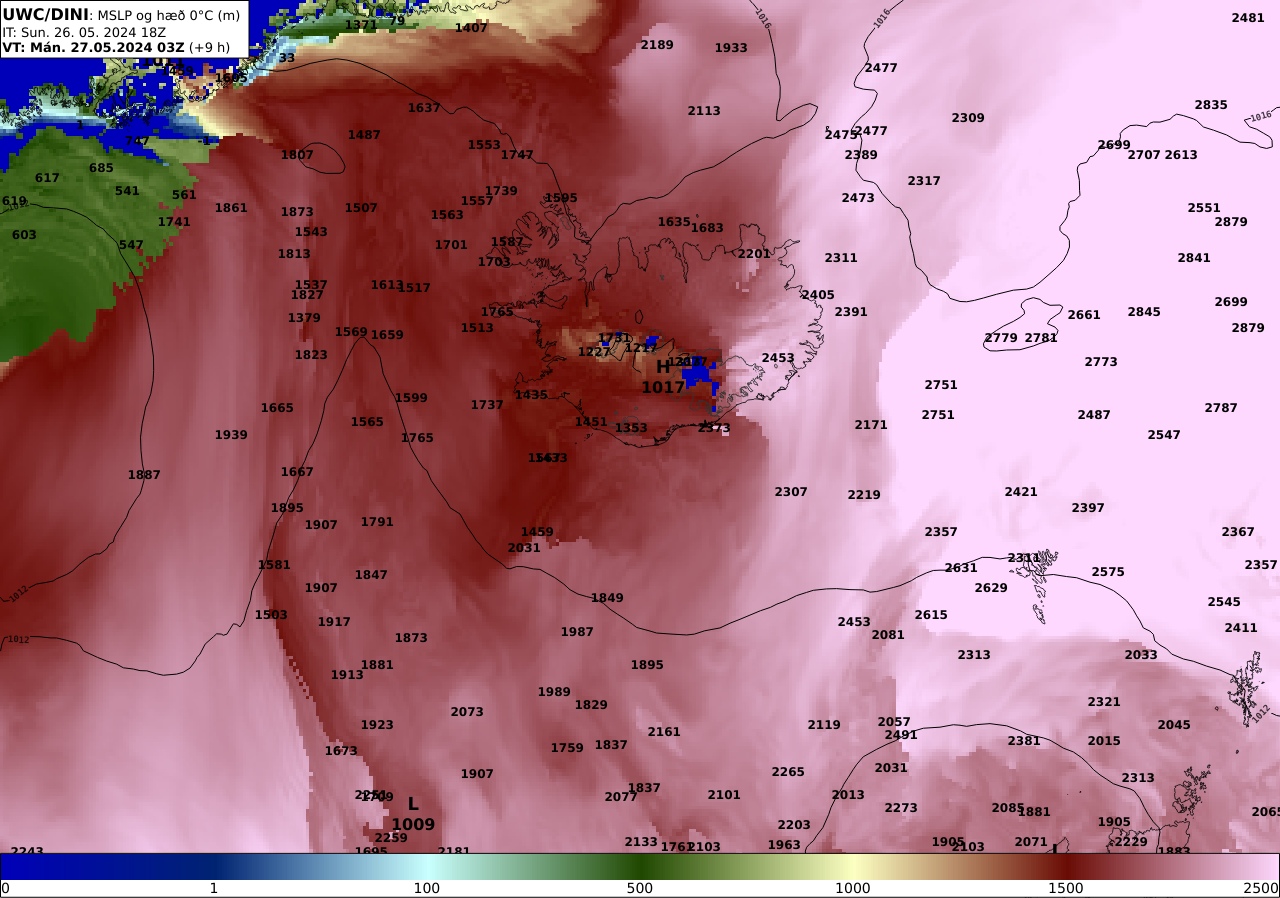Viewport: 1280px width, 898px height.
Task: Click the map value "2119"
Action: click(x=824, y=725)
